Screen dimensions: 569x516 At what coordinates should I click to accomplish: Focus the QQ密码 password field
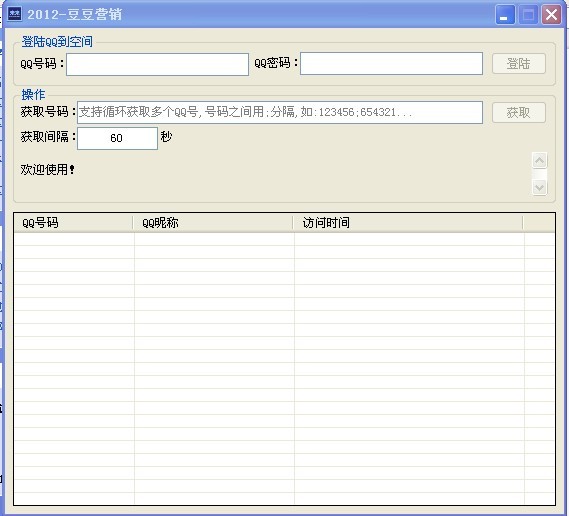click(391, 64)
